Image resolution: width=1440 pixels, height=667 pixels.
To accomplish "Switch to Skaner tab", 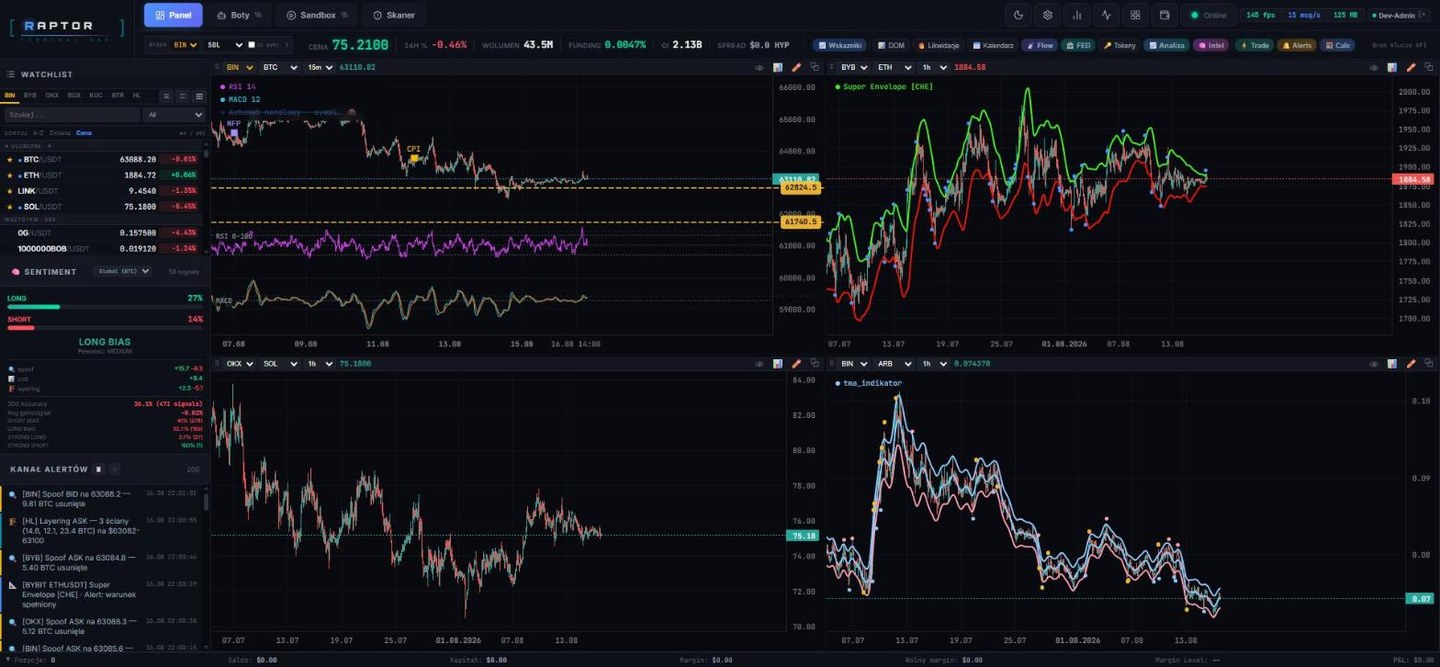I will [393, 15].
